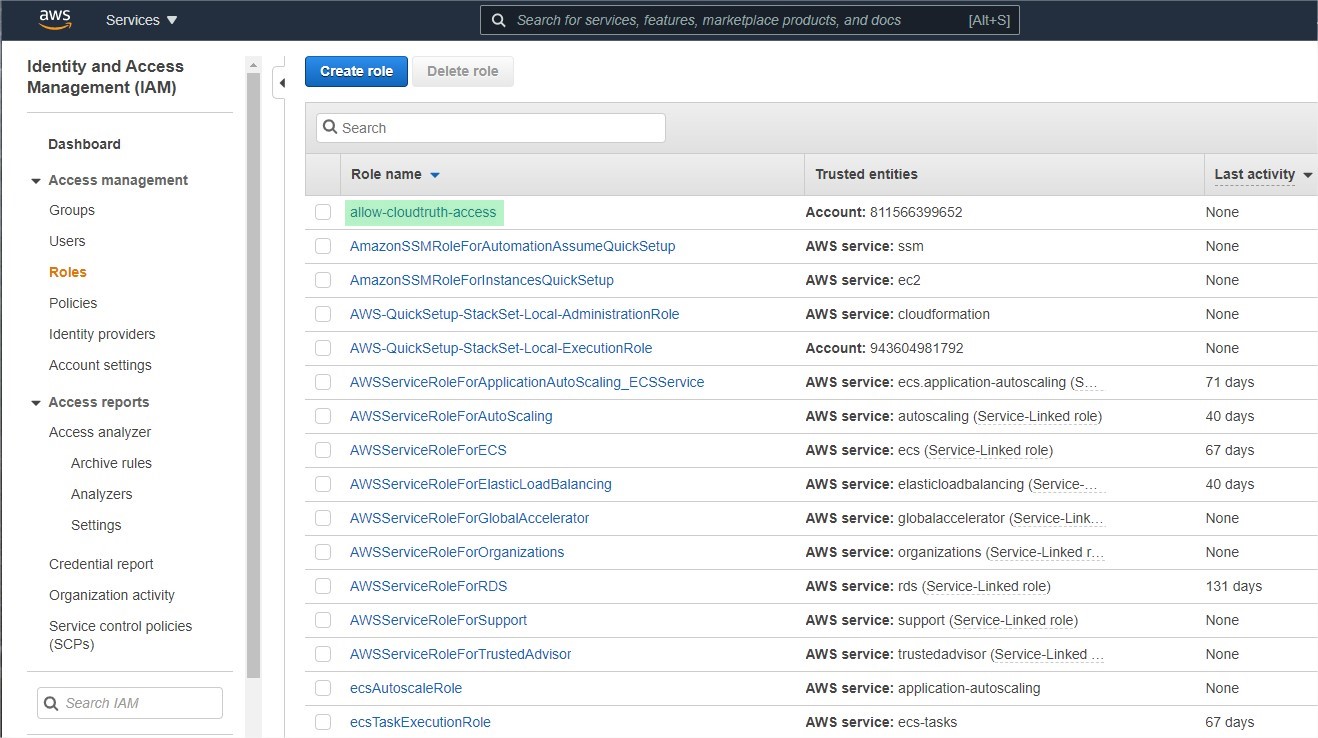Click the disabled Delete role button
1318x738 pixels.
pos(462,71)
